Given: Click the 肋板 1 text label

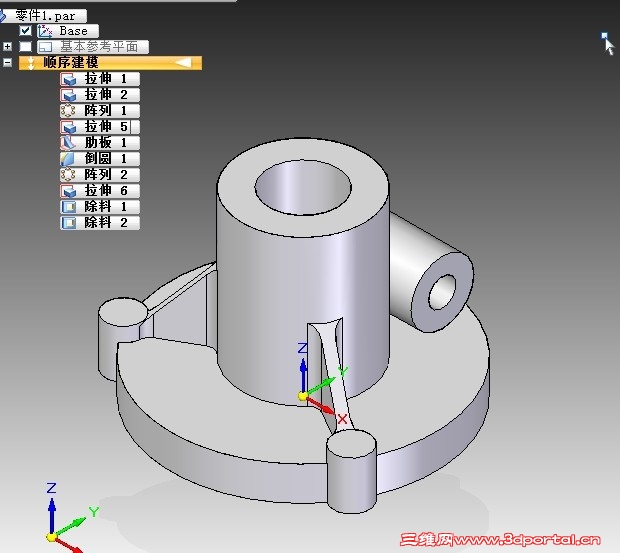Looking at the screenshot, I should pyautogui.click(x=106, y=143).
